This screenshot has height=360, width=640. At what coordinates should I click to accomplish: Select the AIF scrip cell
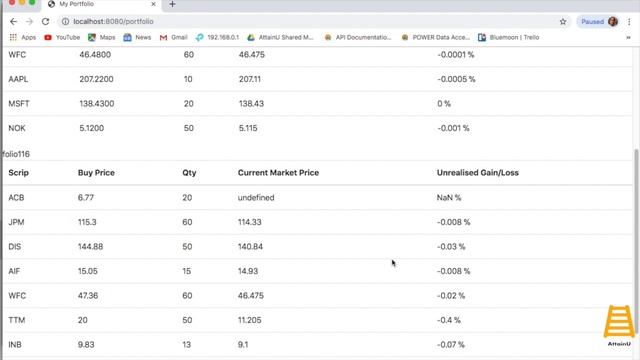(x=14, y=271)
